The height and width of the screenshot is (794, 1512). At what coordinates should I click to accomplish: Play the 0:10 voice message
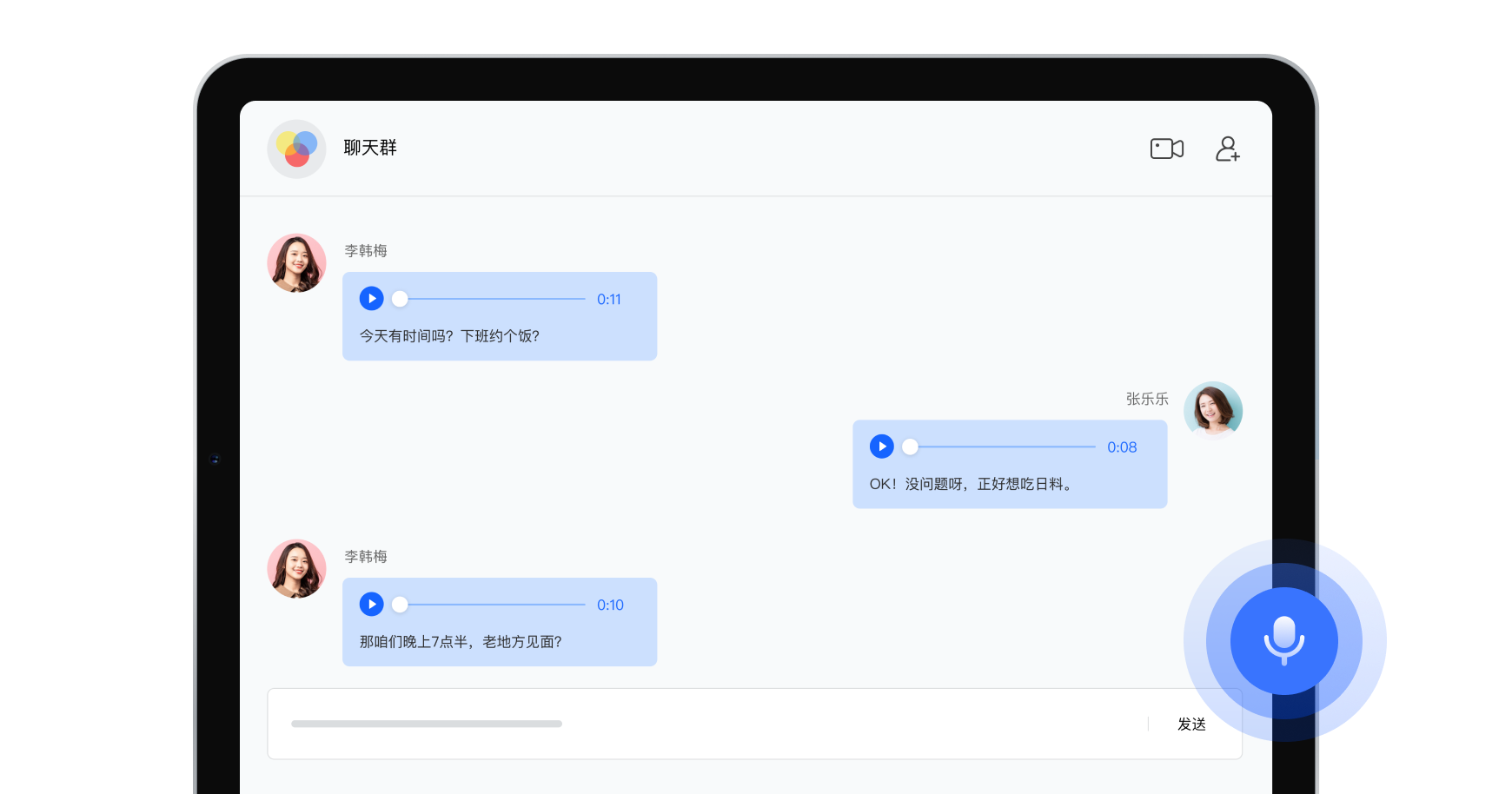click(x=372, y=605)
